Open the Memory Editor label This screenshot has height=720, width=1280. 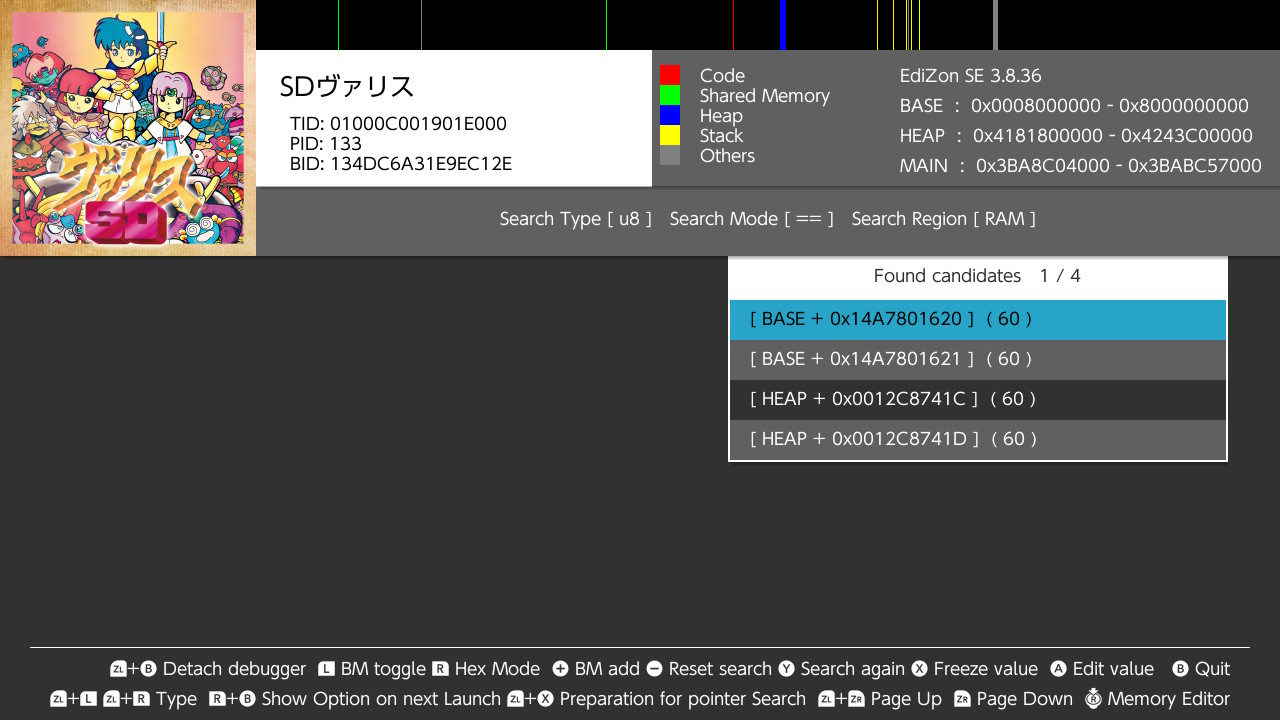click(x=1168, y=699)
